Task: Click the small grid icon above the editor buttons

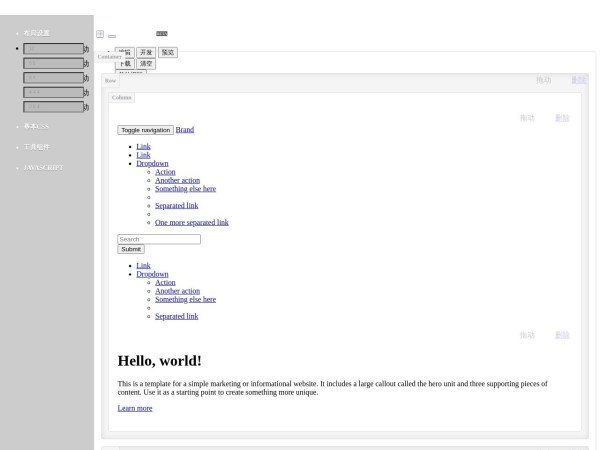Action: pyautogui.click(x=100, y=34)
